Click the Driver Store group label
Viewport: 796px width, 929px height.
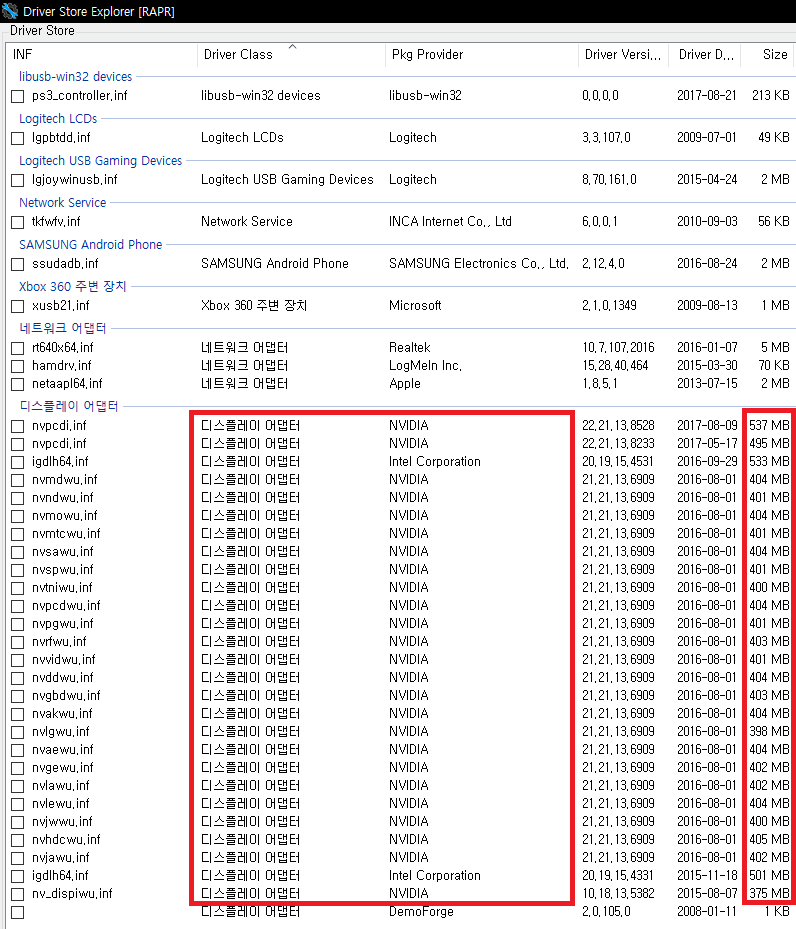pos(42,31)
